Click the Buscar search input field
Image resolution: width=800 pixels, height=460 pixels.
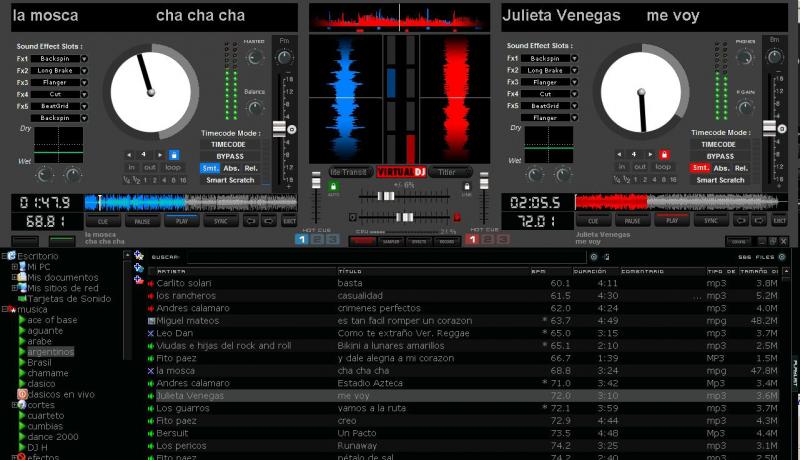click(387, 257)
